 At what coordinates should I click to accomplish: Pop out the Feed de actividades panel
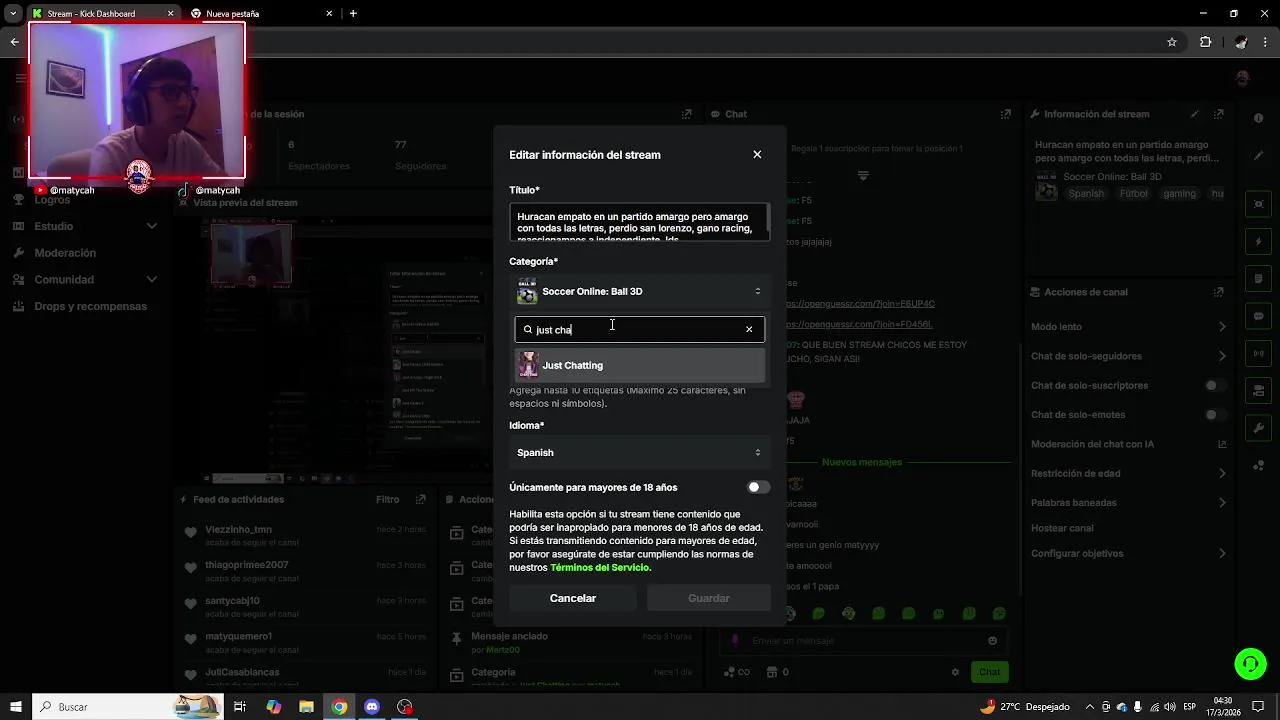pos(421,499)
